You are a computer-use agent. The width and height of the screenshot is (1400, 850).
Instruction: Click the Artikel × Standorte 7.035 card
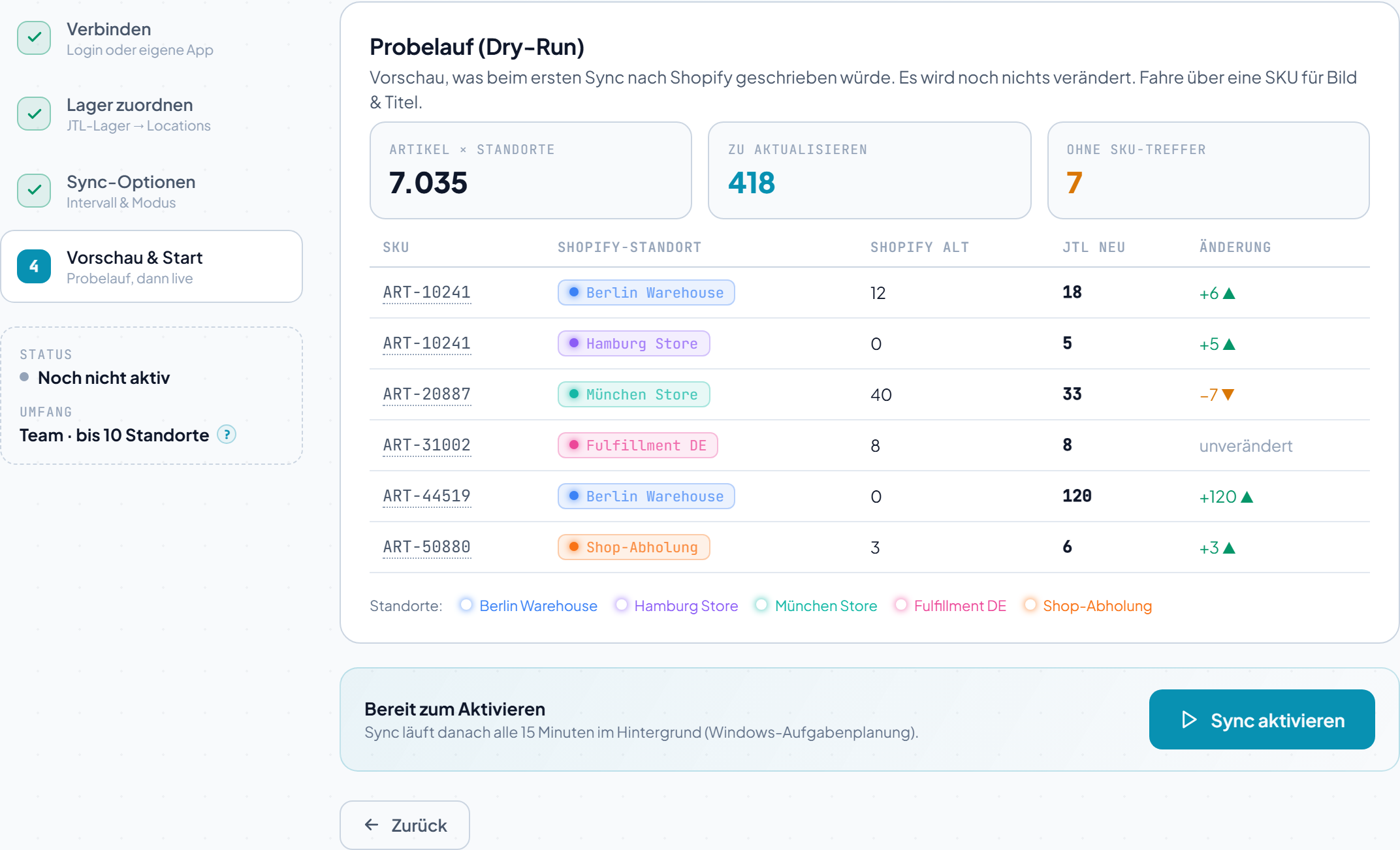[x=530, y=170]
